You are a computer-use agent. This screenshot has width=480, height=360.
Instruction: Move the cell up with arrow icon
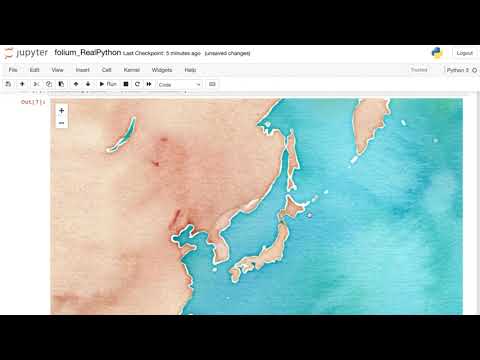click(x=76, y=84)
